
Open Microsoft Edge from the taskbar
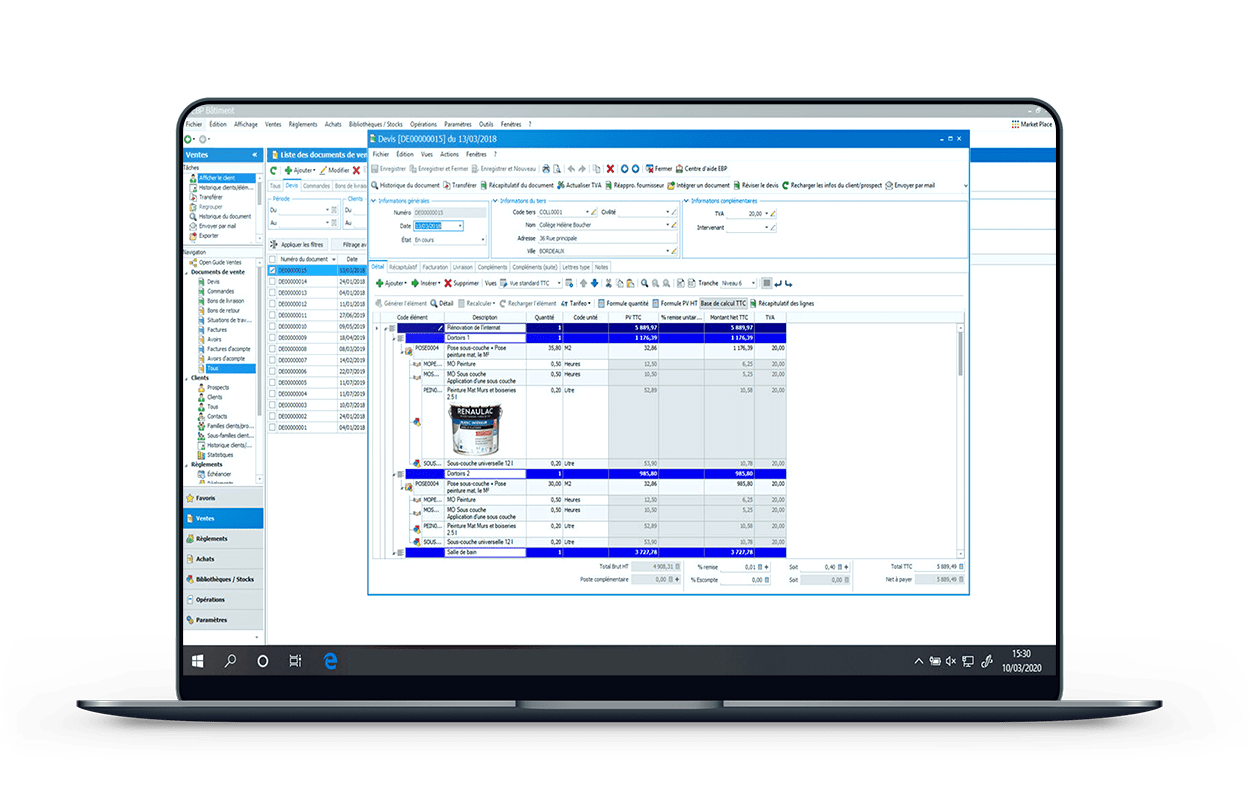328,660
